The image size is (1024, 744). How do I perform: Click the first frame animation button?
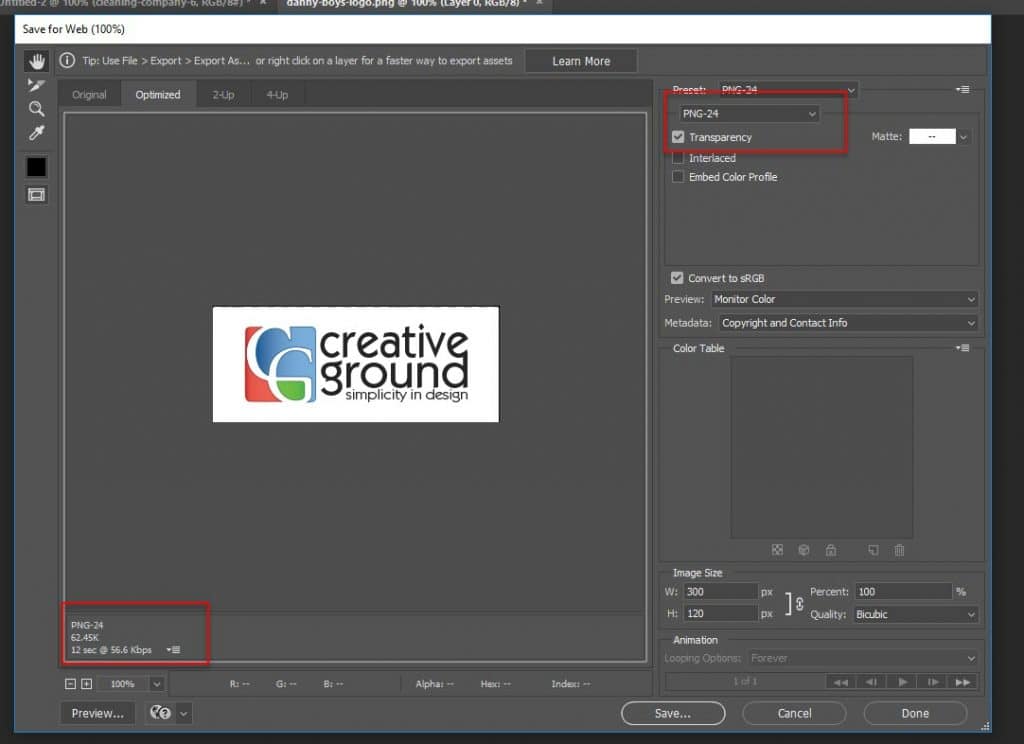pos(840,682)
